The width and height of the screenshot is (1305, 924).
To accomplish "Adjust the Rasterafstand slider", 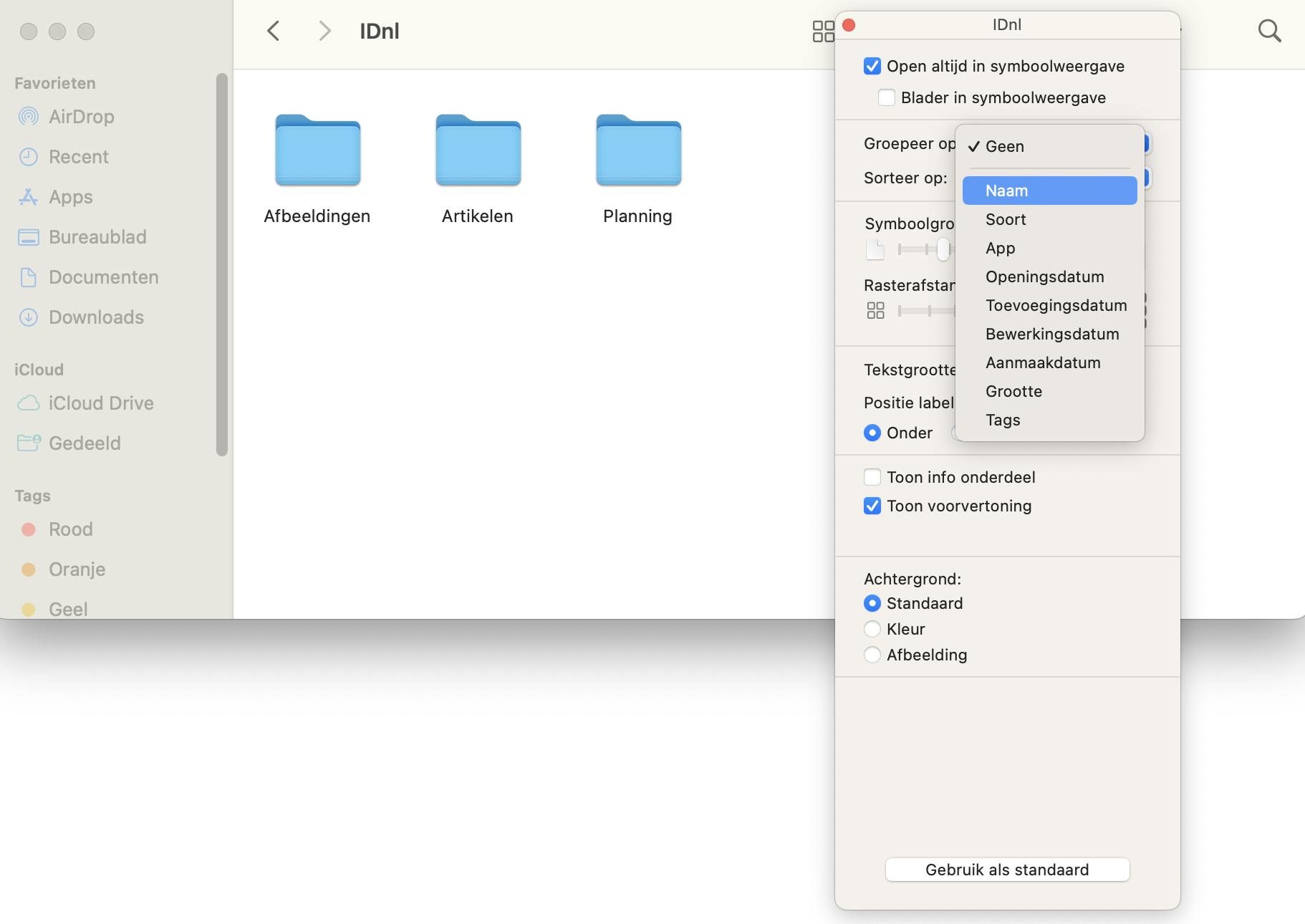I will (930, 311).
